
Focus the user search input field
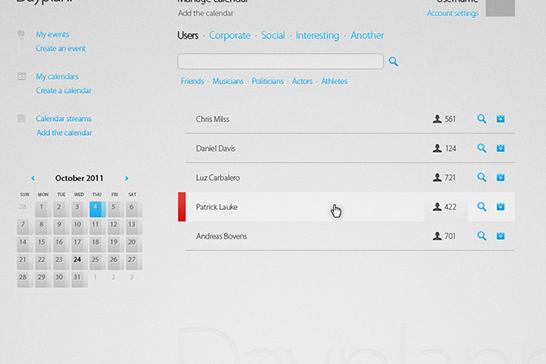click(x=280, y=61)
